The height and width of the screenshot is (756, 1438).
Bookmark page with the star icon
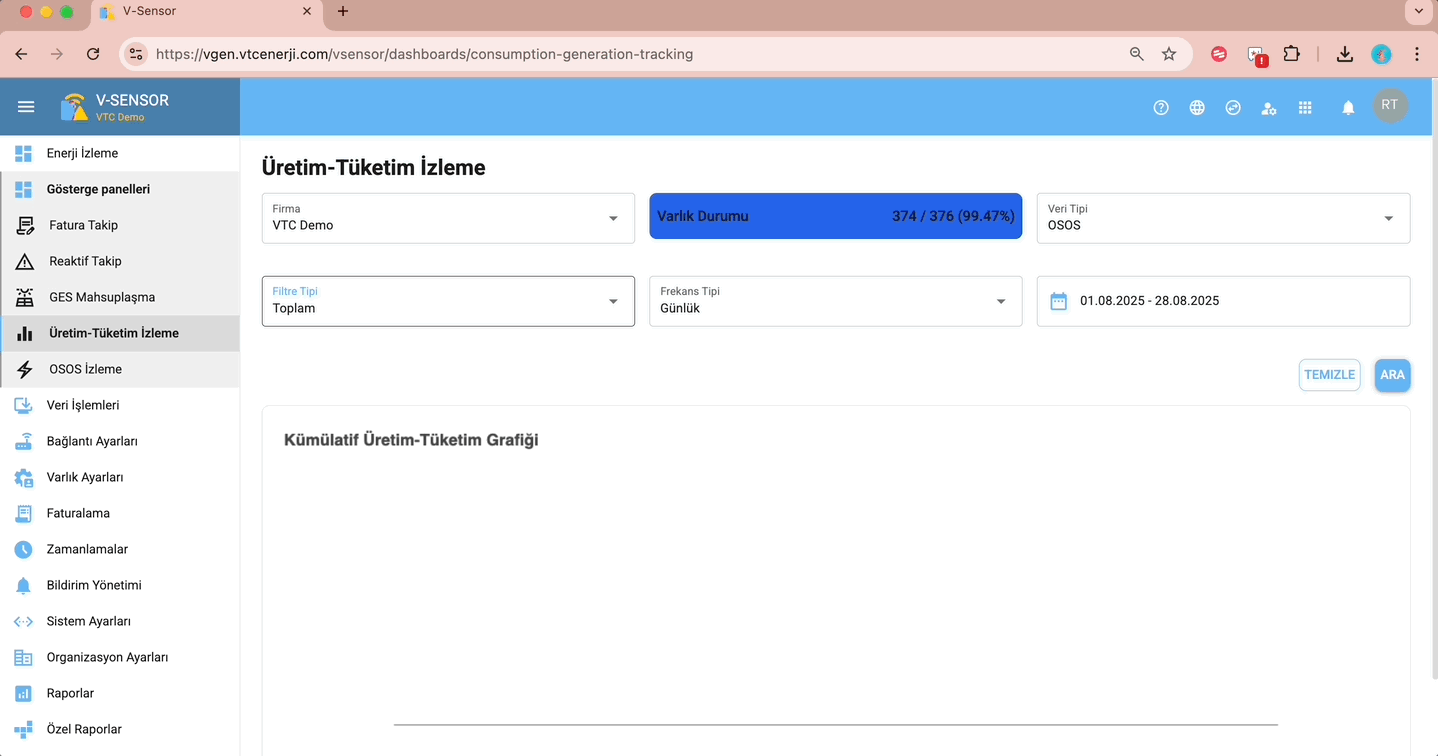(x=1169, y=54)
